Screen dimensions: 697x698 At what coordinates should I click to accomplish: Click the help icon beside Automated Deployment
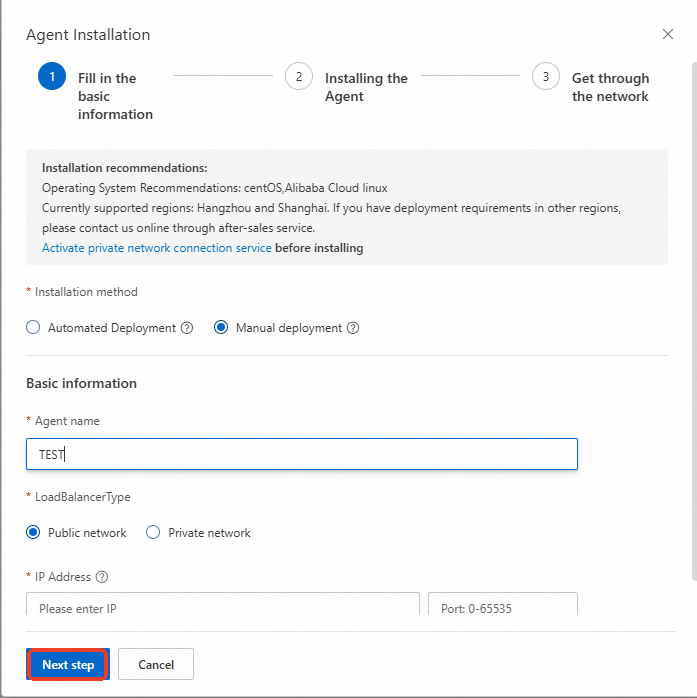tap(187, 328)
